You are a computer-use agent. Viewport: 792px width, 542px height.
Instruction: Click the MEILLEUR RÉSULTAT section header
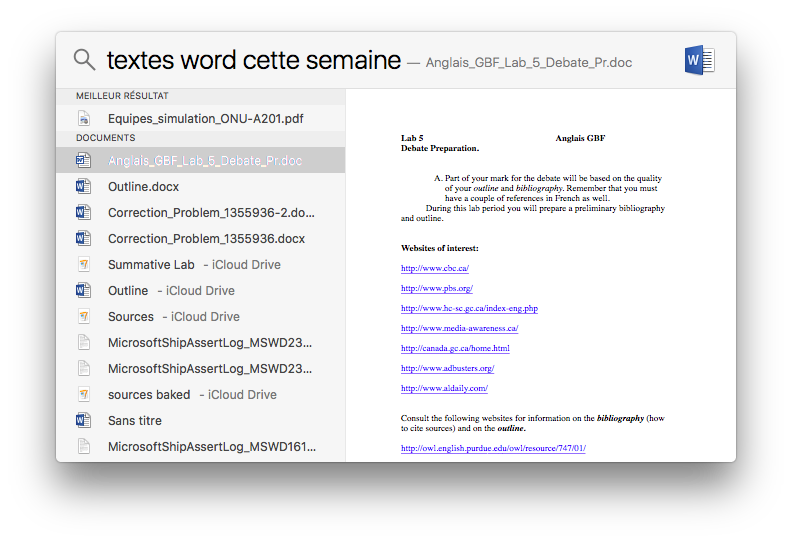coord(122,96)
